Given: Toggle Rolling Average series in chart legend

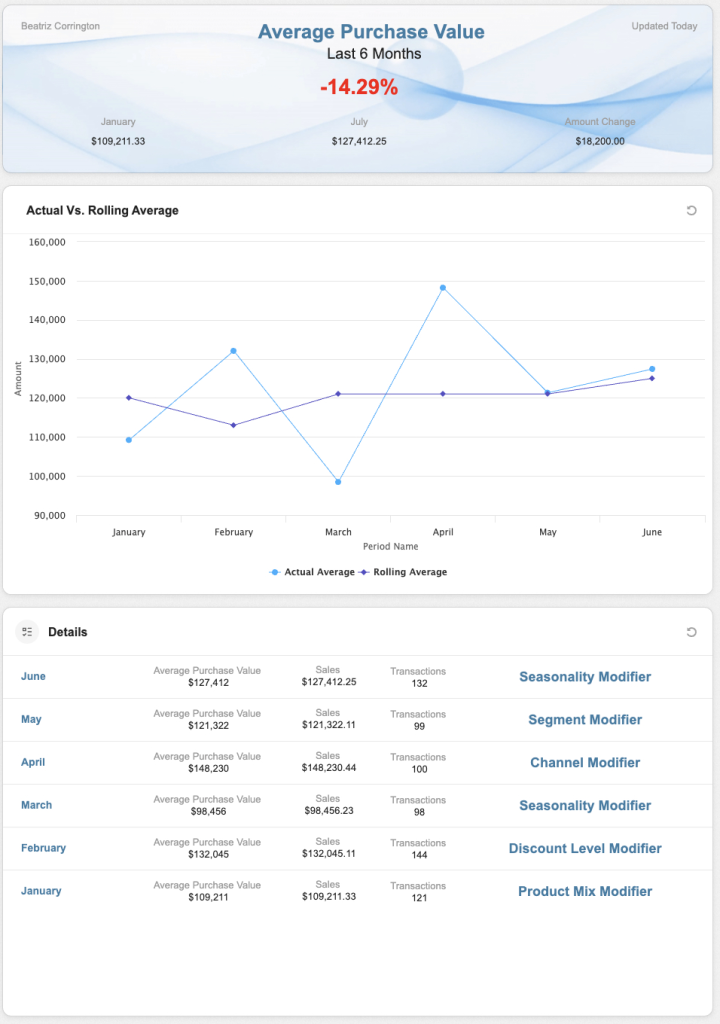Looking at the screenshot, I should point(404,572).
